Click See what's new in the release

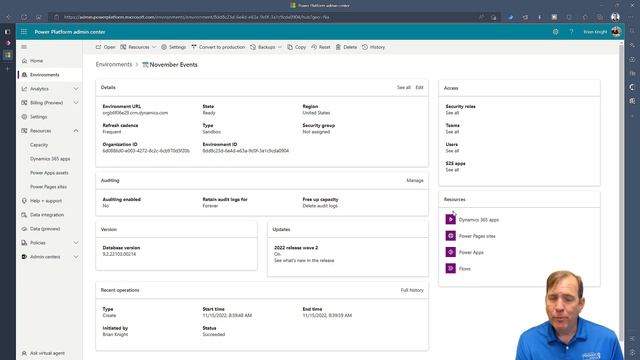(x=304, y=260)
